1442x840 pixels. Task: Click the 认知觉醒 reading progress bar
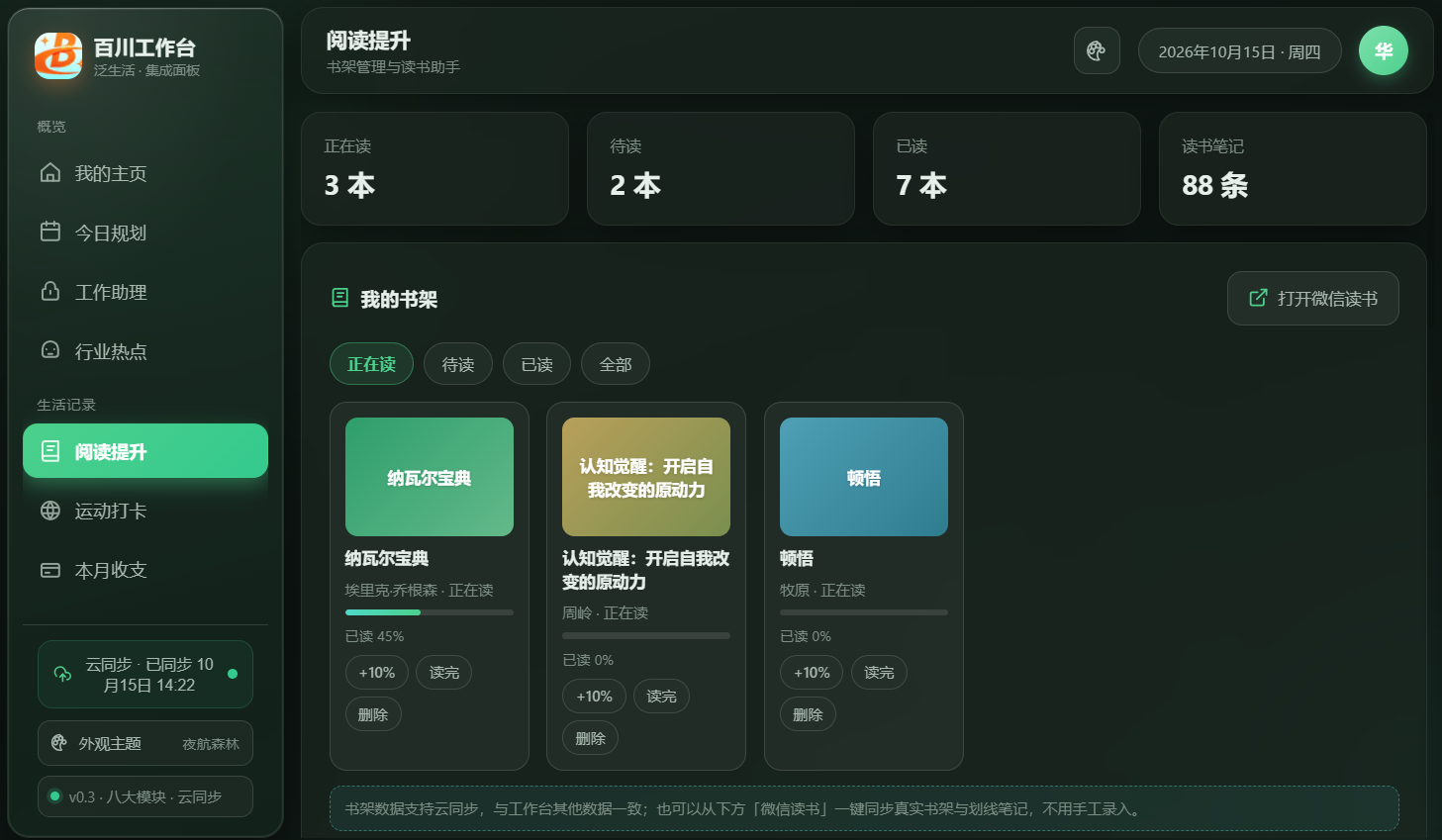(x=646, y=636)
